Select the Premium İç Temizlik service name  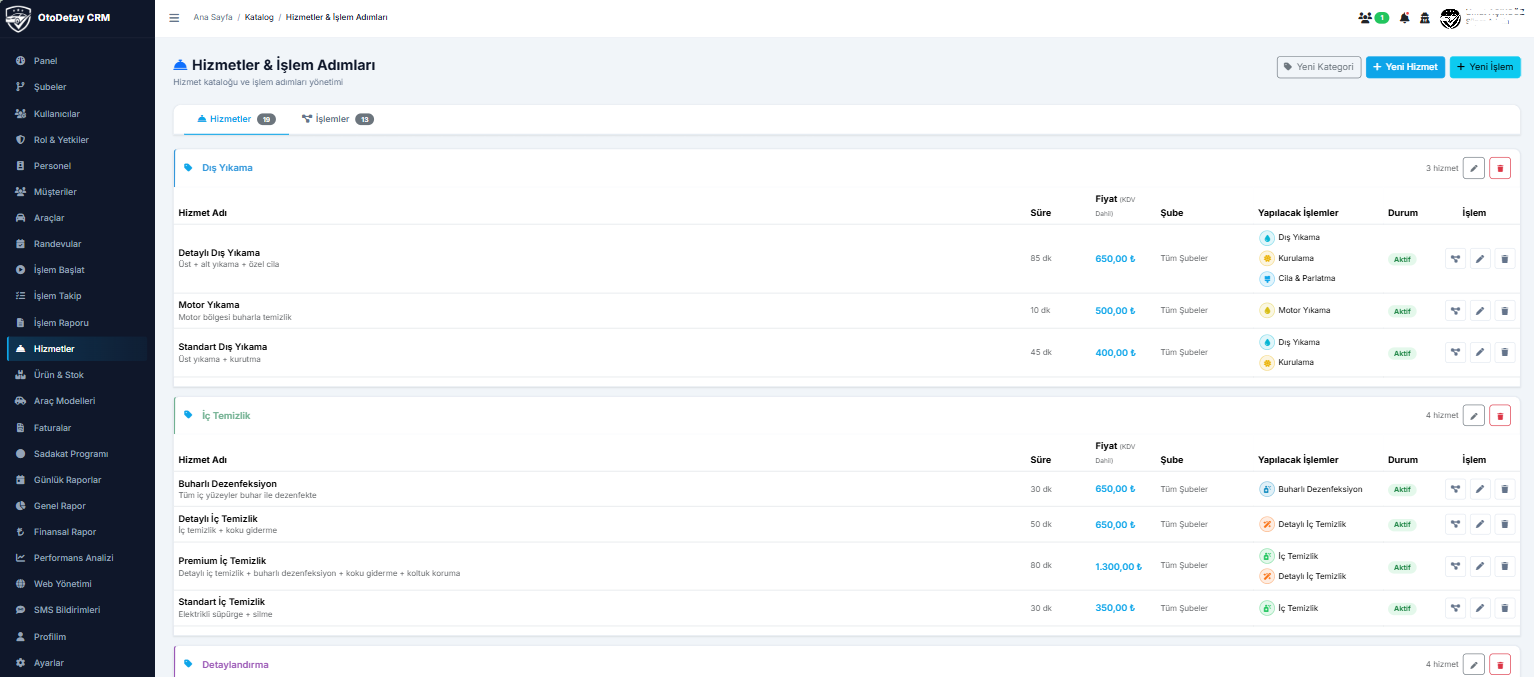pyautogui.click(x=222, y=561)
